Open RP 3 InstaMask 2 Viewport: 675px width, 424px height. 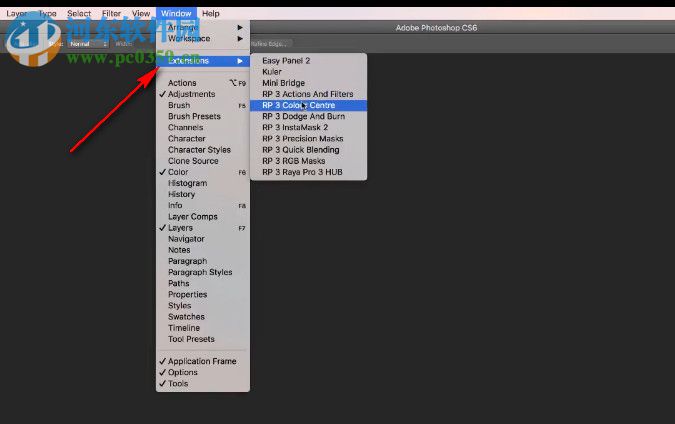[309, 128]
